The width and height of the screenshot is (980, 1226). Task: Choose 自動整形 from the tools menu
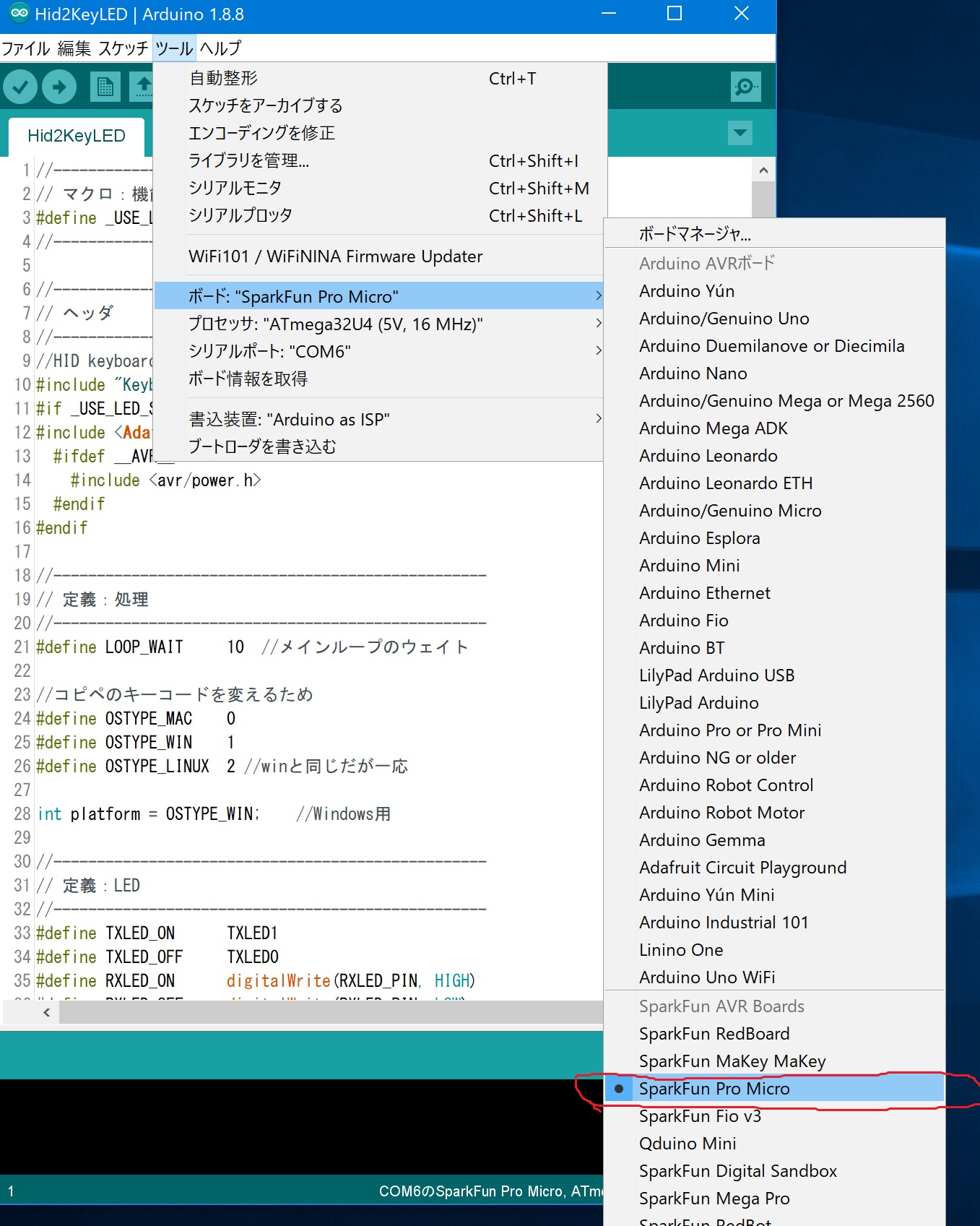(380, 78)
